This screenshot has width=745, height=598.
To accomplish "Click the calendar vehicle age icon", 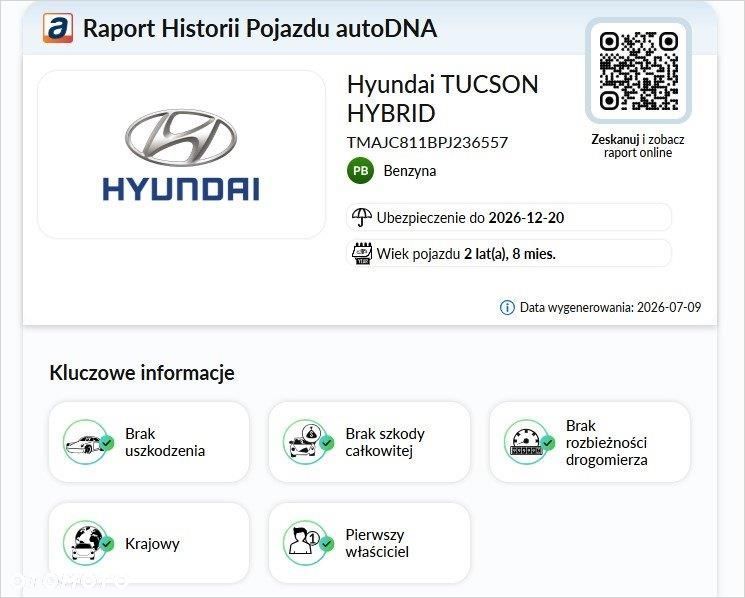I will (x=362, y=253).
